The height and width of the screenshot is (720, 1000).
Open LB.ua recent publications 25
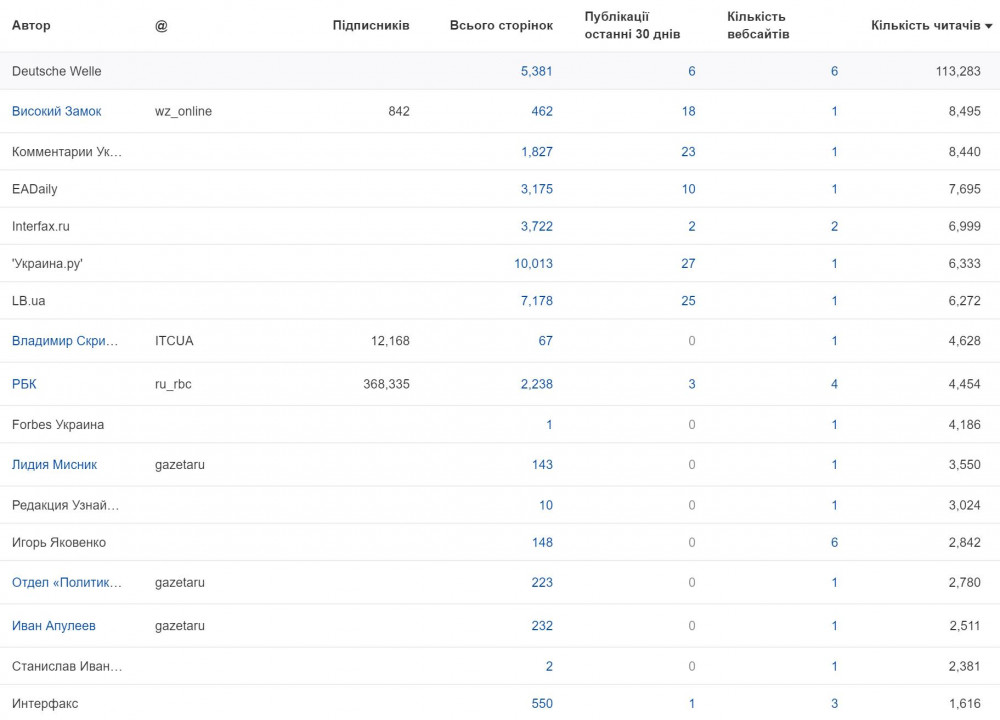(x=688, y=301)
